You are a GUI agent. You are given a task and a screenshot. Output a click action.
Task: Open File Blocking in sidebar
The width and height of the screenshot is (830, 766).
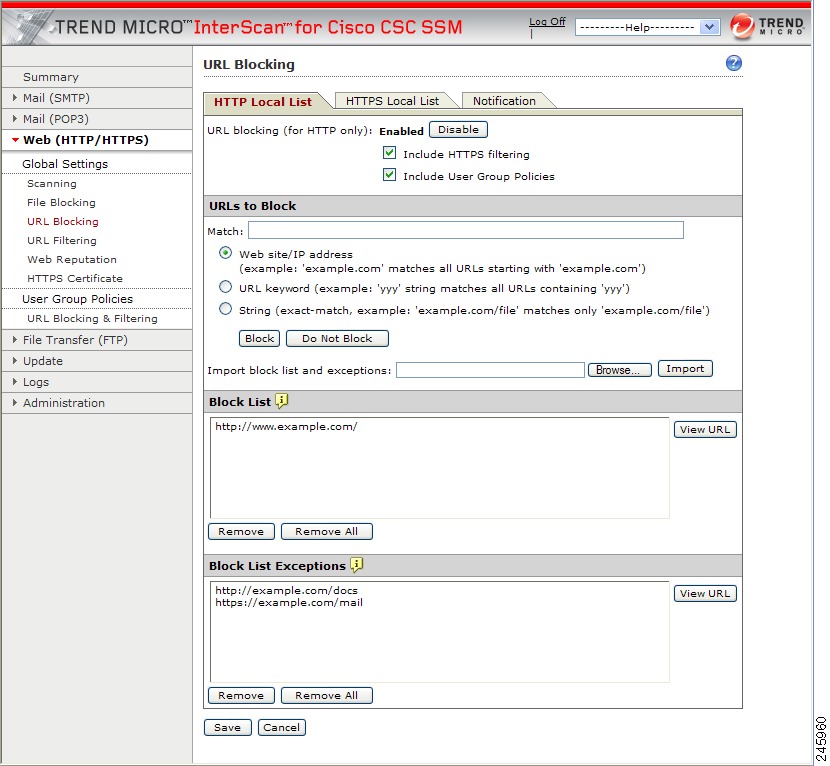click(61, 203)
